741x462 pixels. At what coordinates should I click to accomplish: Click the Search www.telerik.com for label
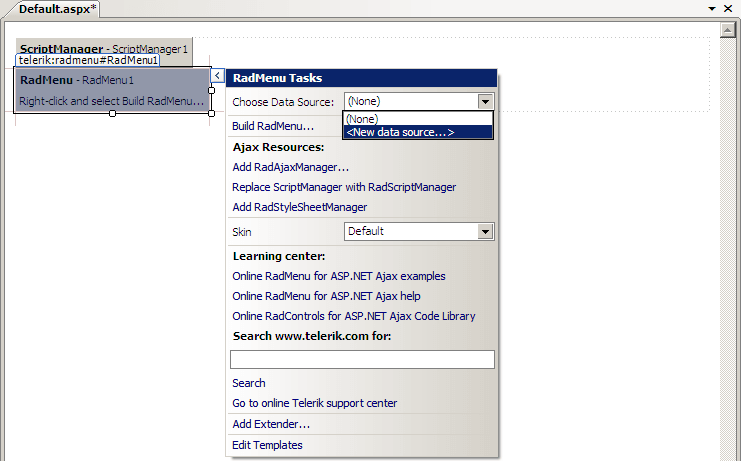pyautogui.click(x=312, y=336)
